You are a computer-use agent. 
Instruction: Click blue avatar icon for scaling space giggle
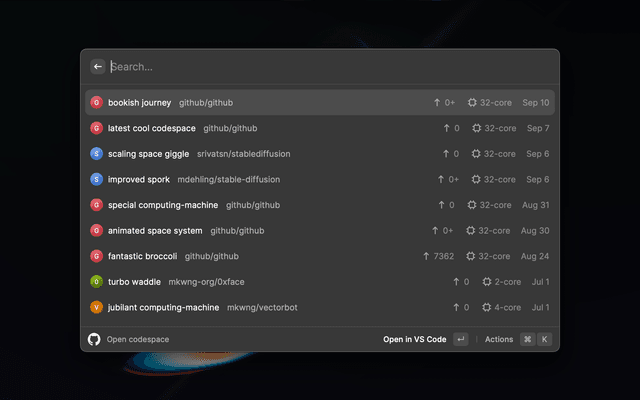point(96,153)
